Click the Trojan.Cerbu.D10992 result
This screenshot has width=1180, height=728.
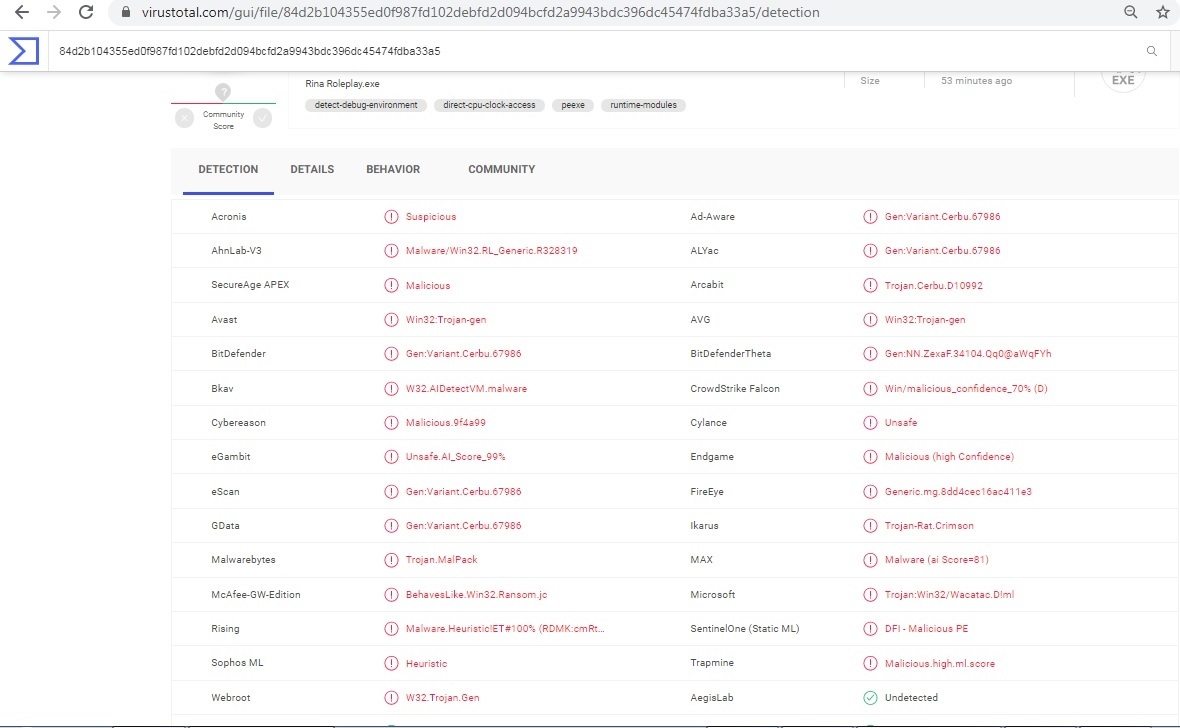(x=933, y=285)
